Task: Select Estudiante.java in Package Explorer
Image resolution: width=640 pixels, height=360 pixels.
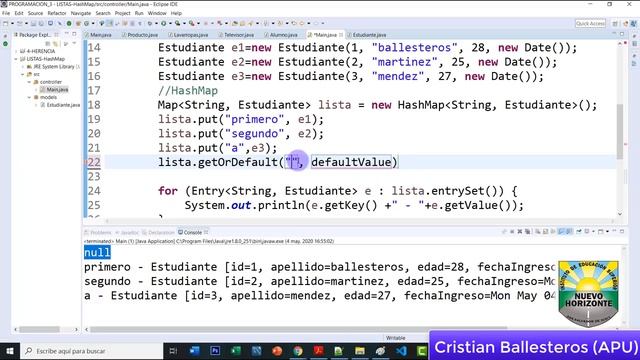Action: coord(60,105)
